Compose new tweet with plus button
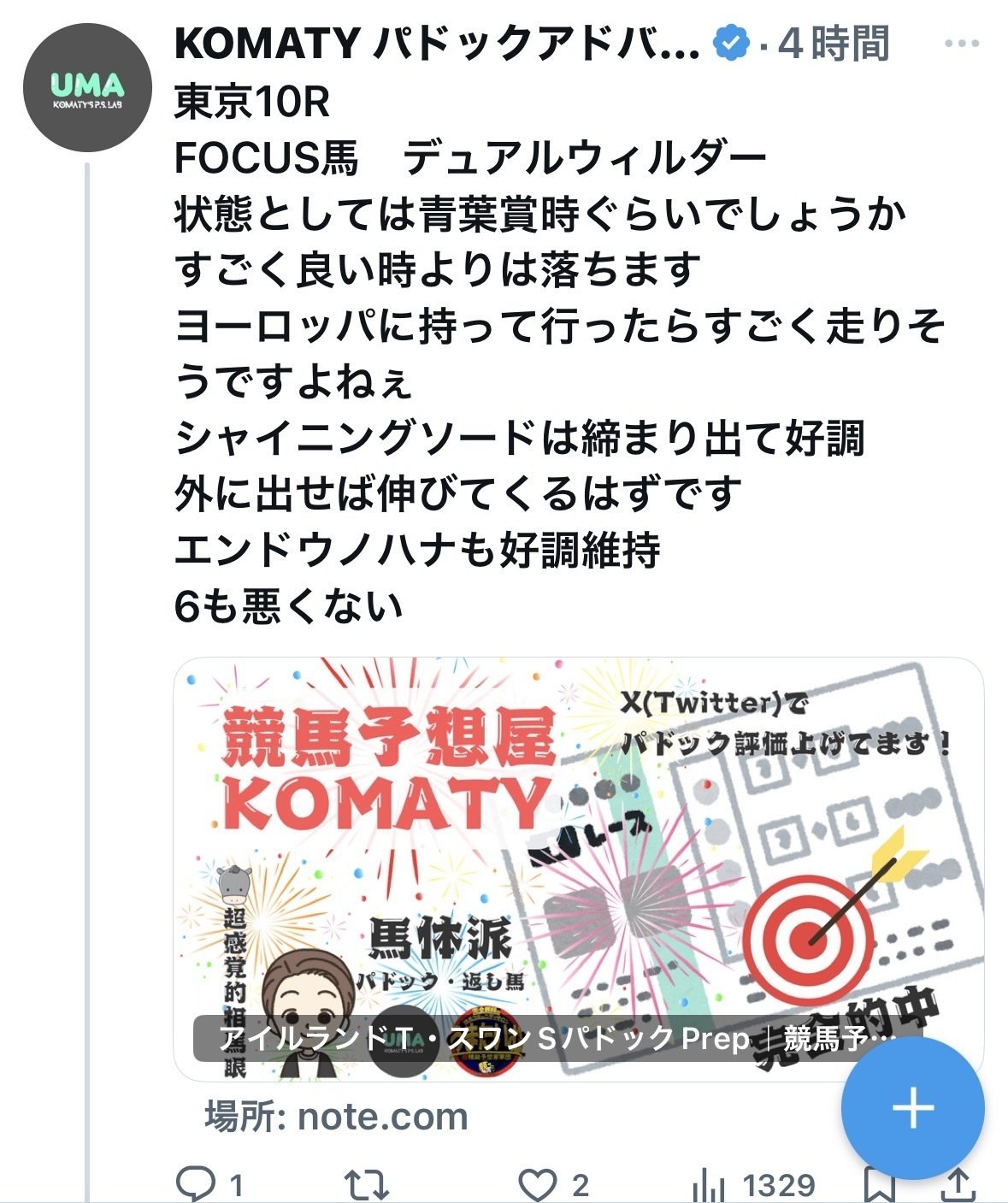 (913, 1108)
